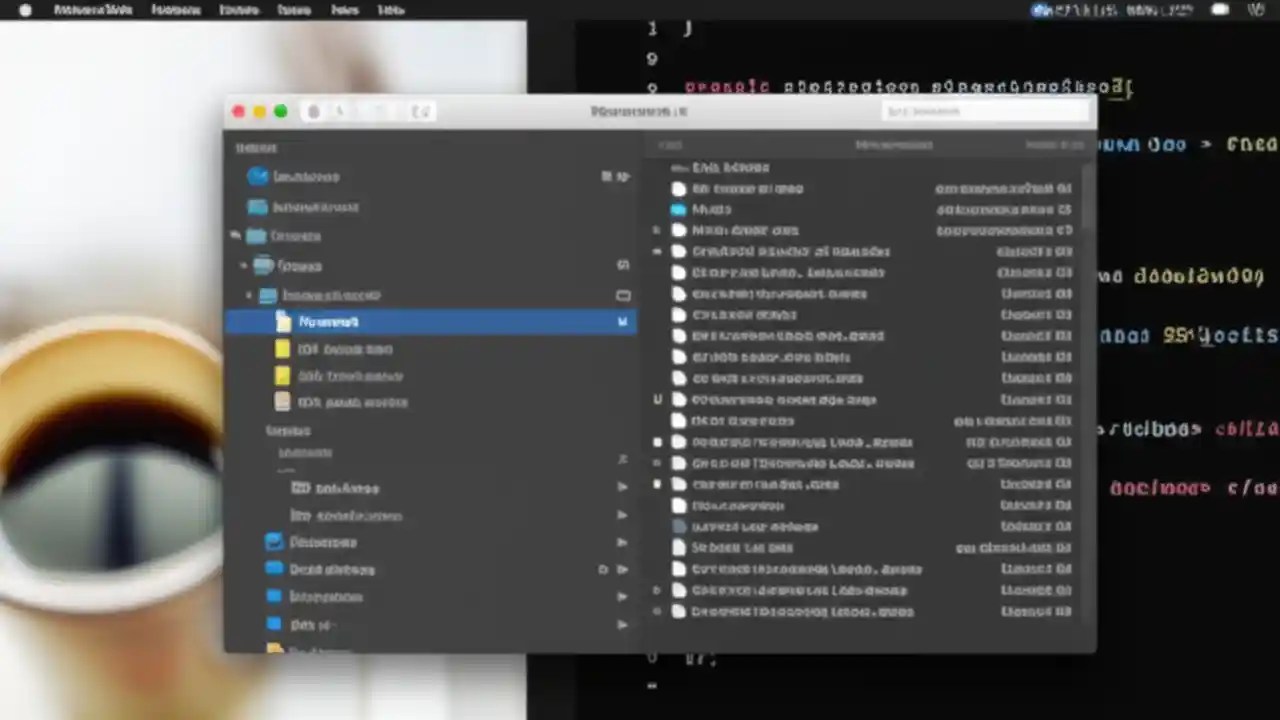Open the blue Music folder in the file list
The width and height of the screenshot is (1280, 720).
711,209
